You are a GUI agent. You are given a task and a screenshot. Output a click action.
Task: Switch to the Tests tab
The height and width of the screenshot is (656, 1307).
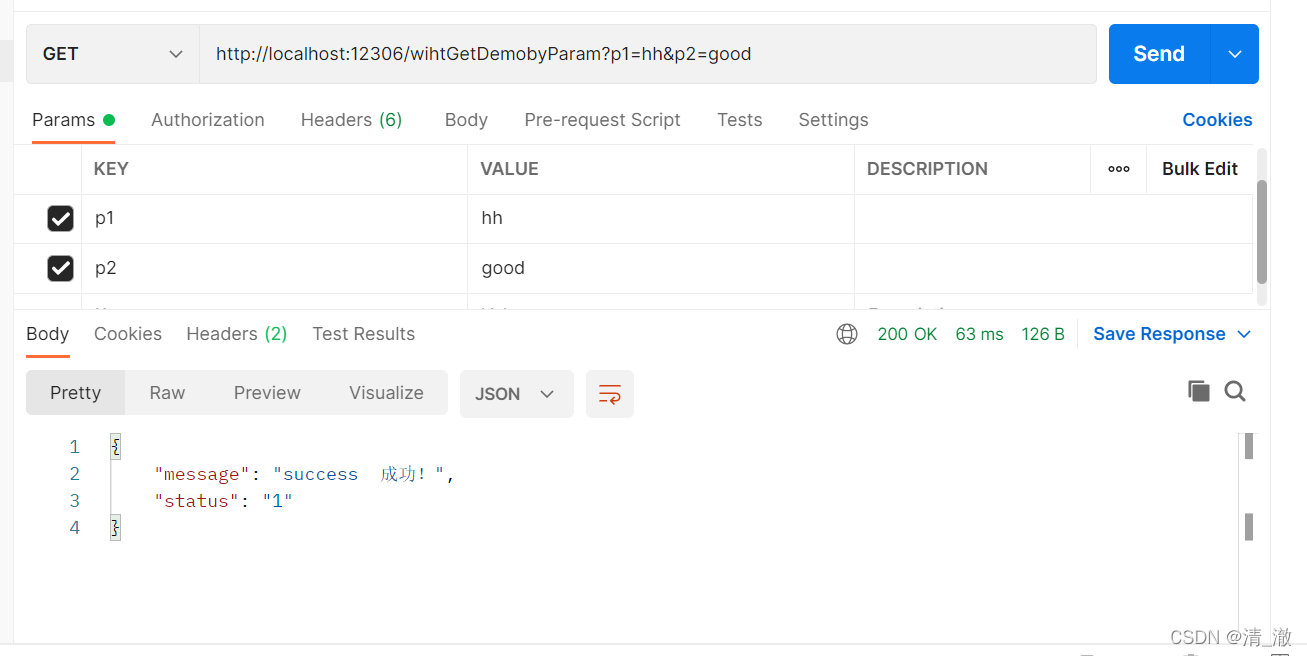739,120
